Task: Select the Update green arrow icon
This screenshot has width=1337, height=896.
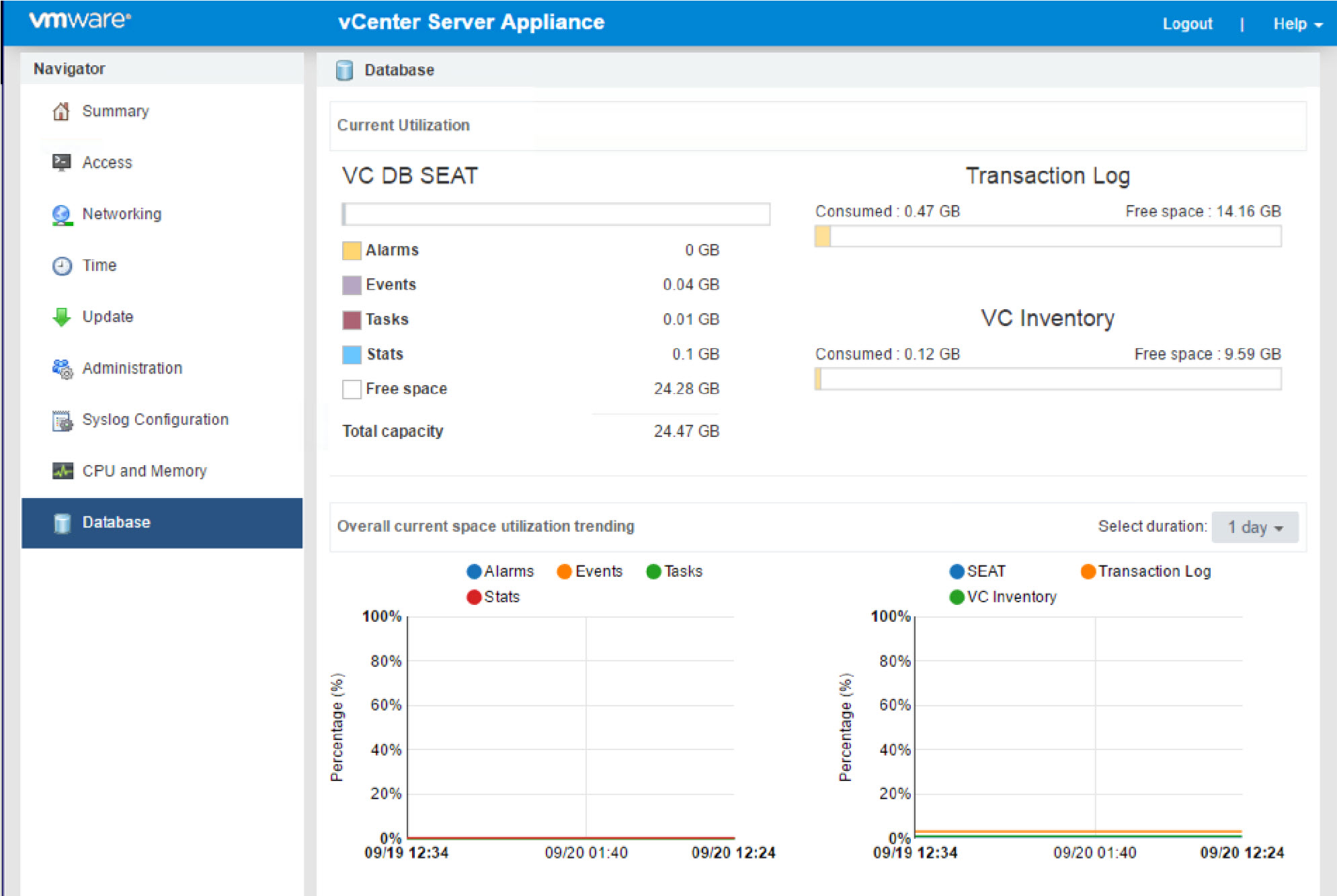Action: (x=62, y=316)
